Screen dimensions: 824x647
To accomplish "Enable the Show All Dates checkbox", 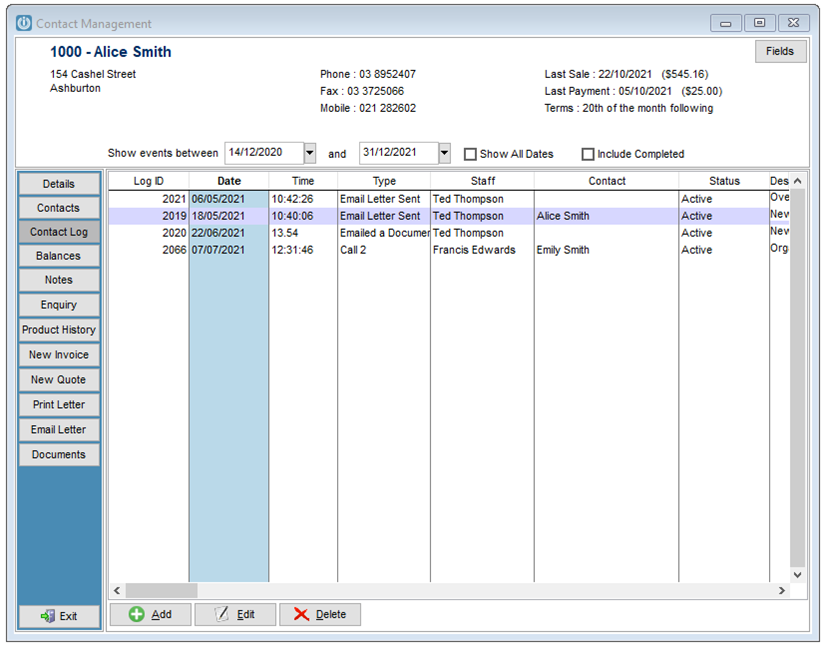I will (470, 153).
